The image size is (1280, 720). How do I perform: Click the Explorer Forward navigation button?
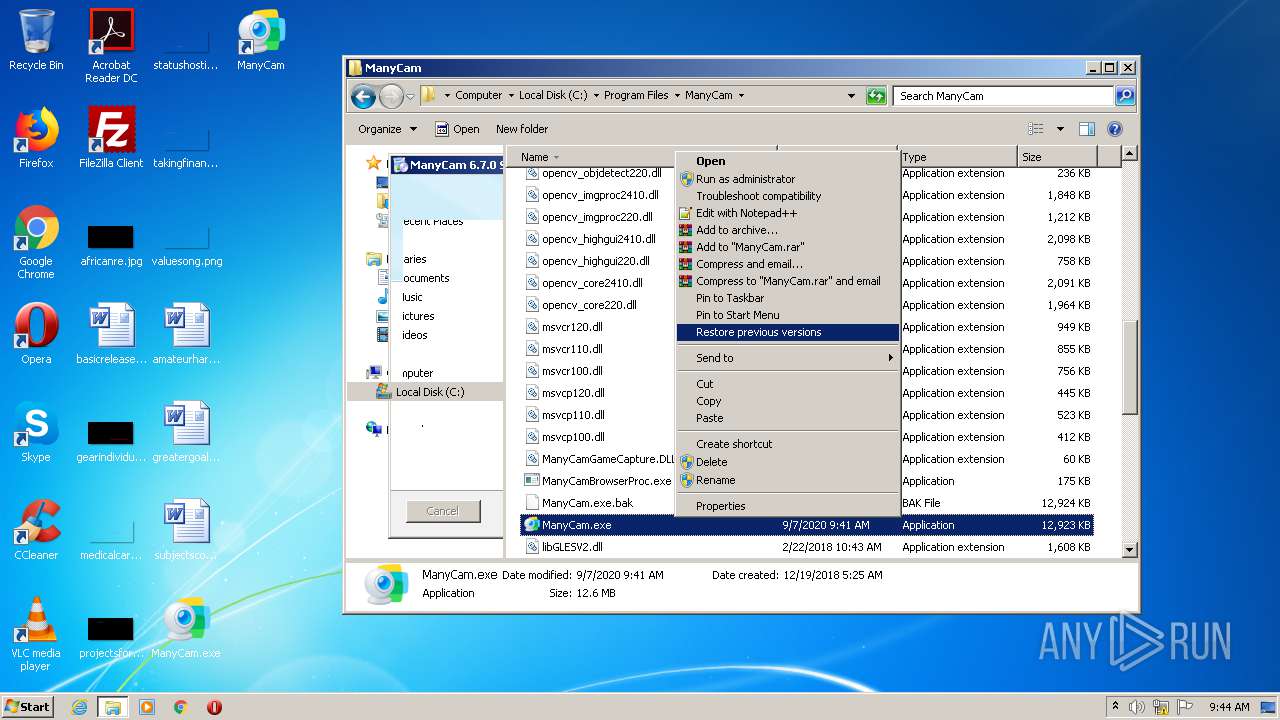point(391,96)
